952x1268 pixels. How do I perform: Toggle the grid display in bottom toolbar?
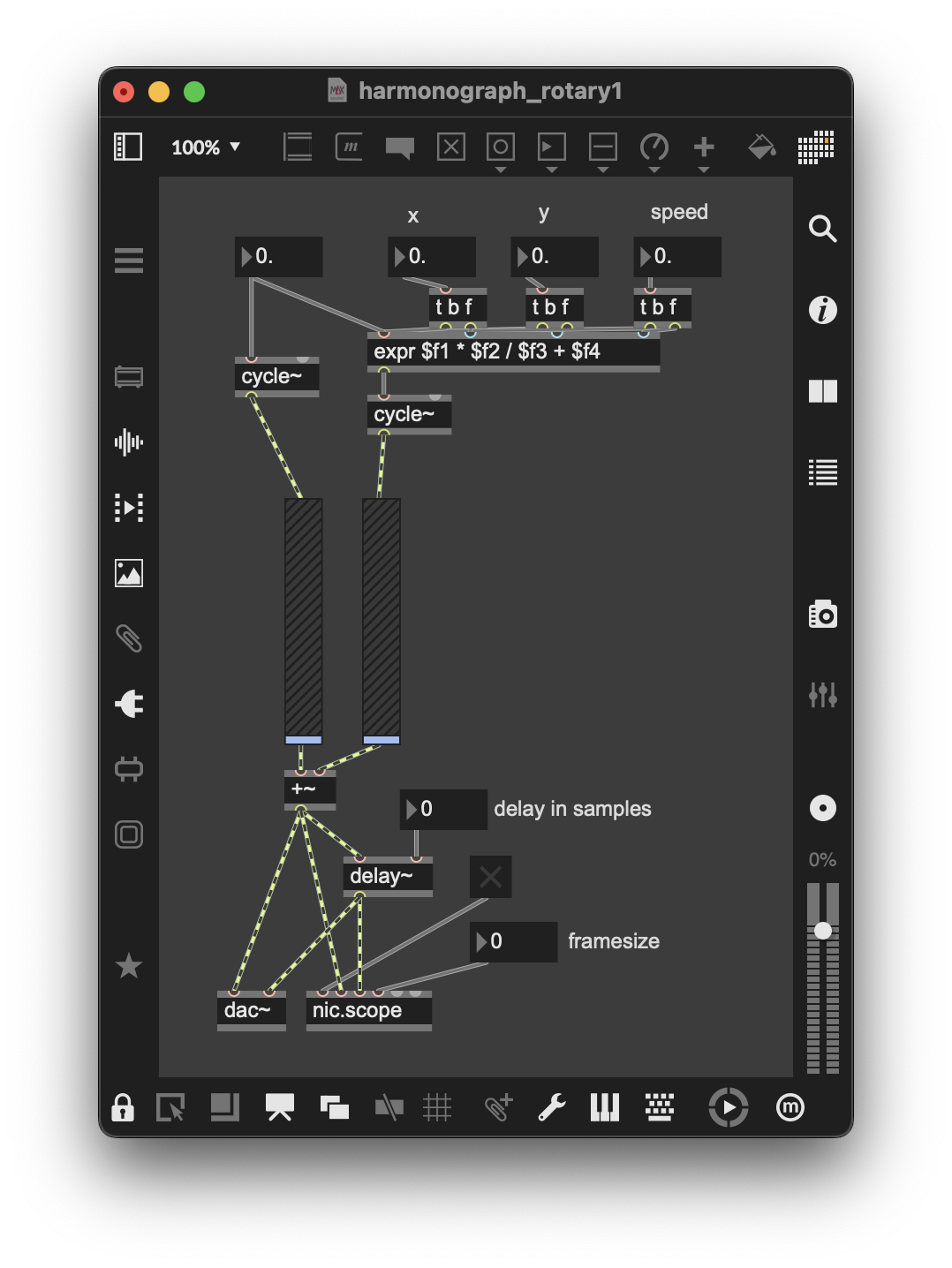click(x=437, y=1107)
